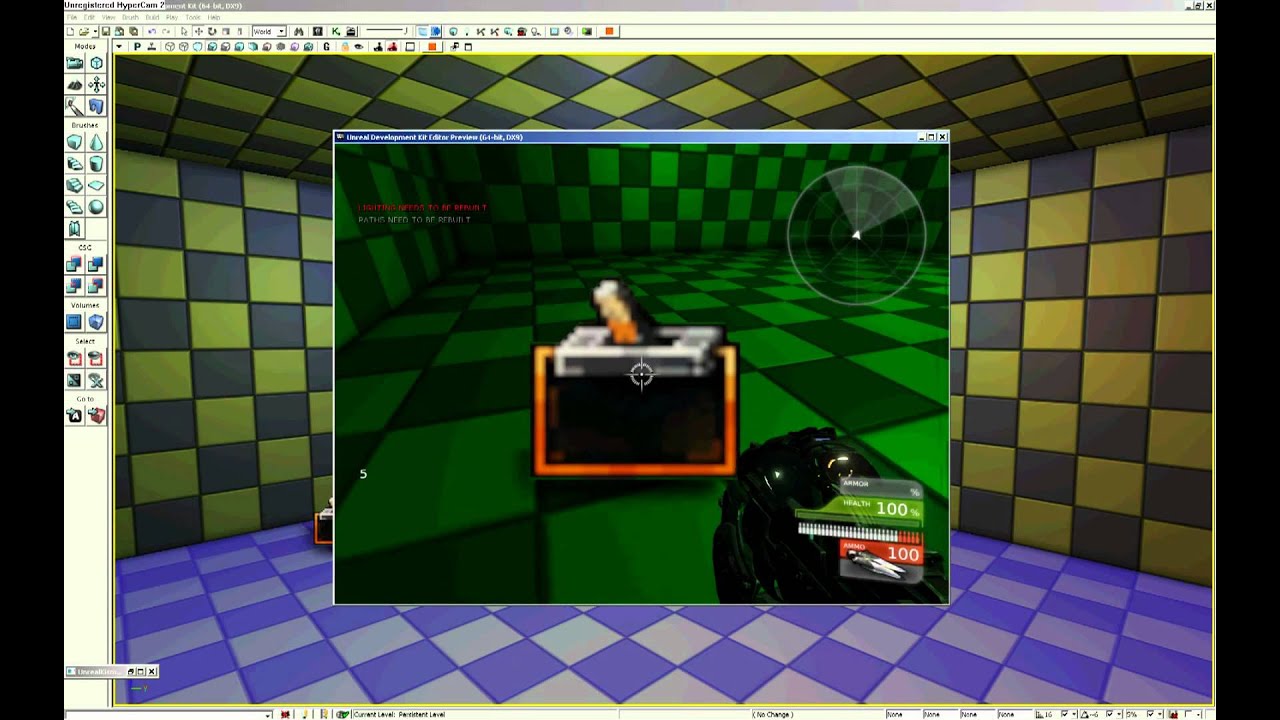
Task: Open viewport options arrow dropdown
Action: coord(119,47)
